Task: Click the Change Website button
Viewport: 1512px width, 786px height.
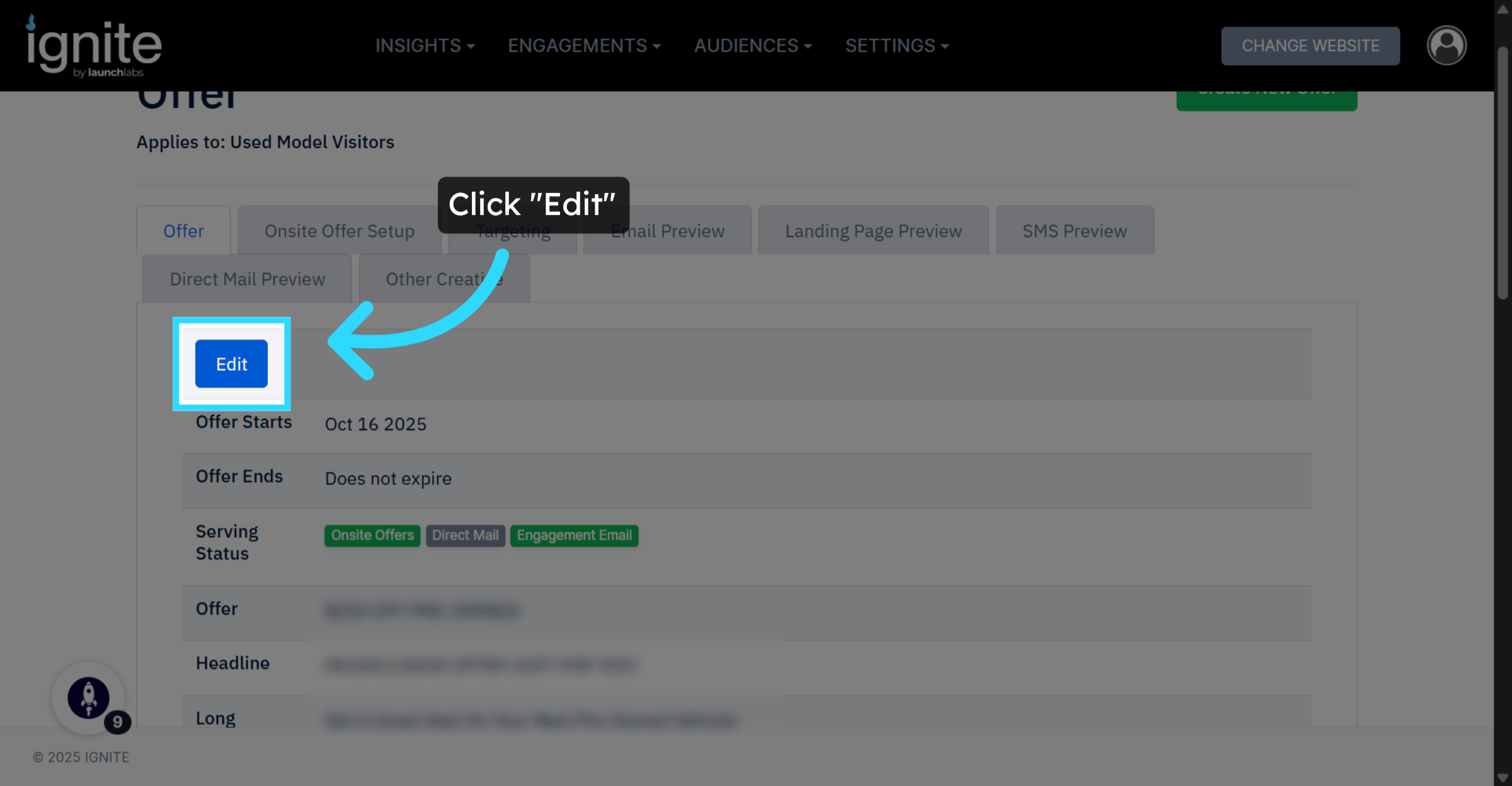Action: tap(1310, 45)
